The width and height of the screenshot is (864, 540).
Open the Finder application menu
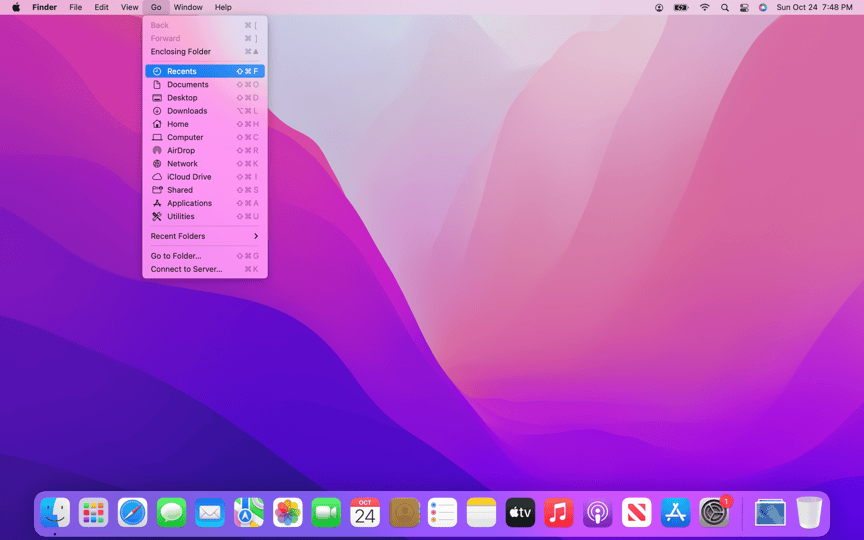pyautogui.click(x=45, y=7)
